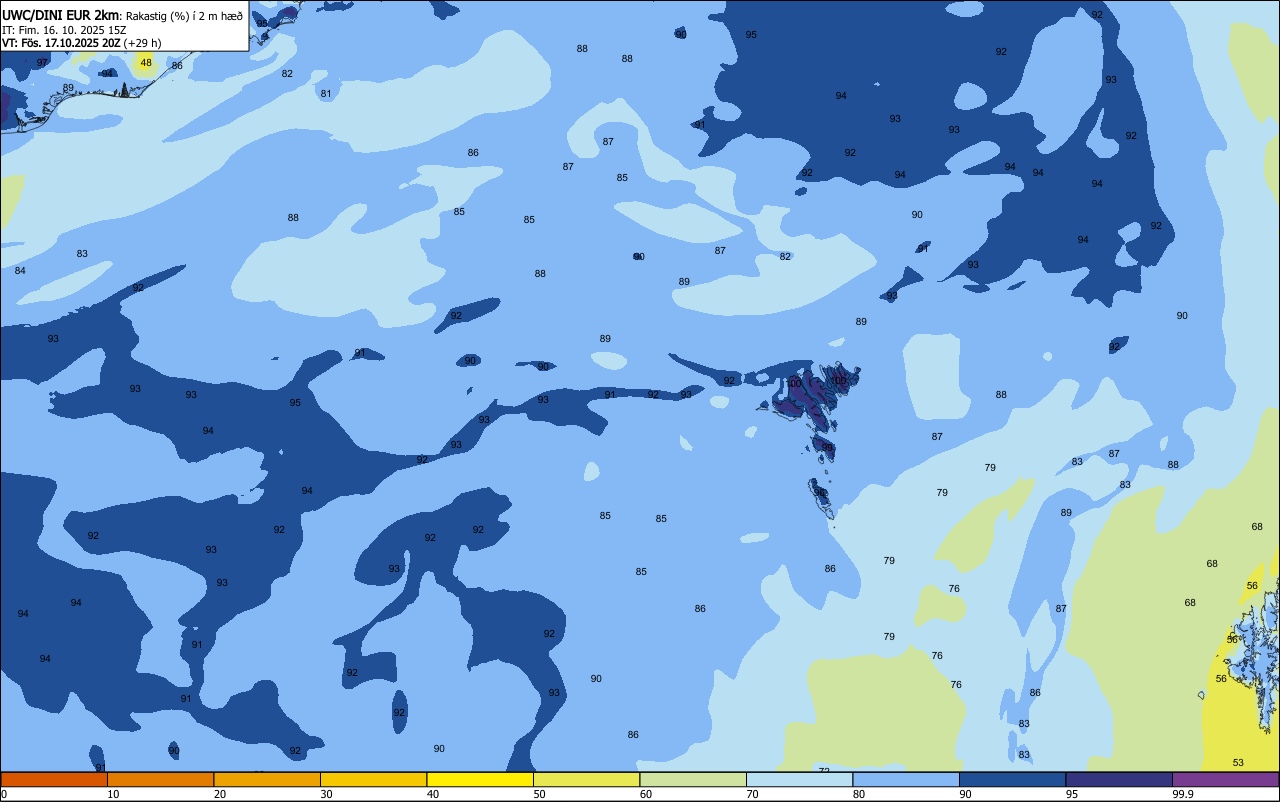
Task: Click the "70" tick label on the legend
Action: pyautogui.click(x=752, y=794)
